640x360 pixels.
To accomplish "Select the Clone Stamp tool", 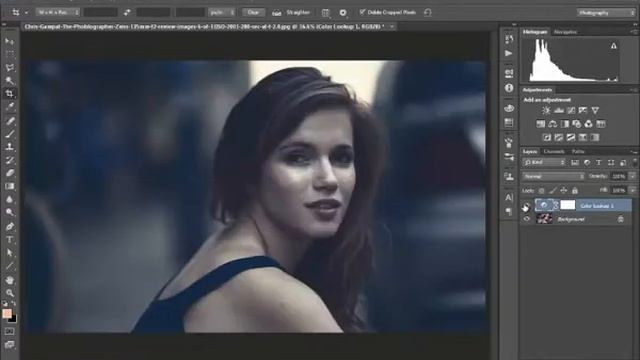I will (x=9, y=147).
